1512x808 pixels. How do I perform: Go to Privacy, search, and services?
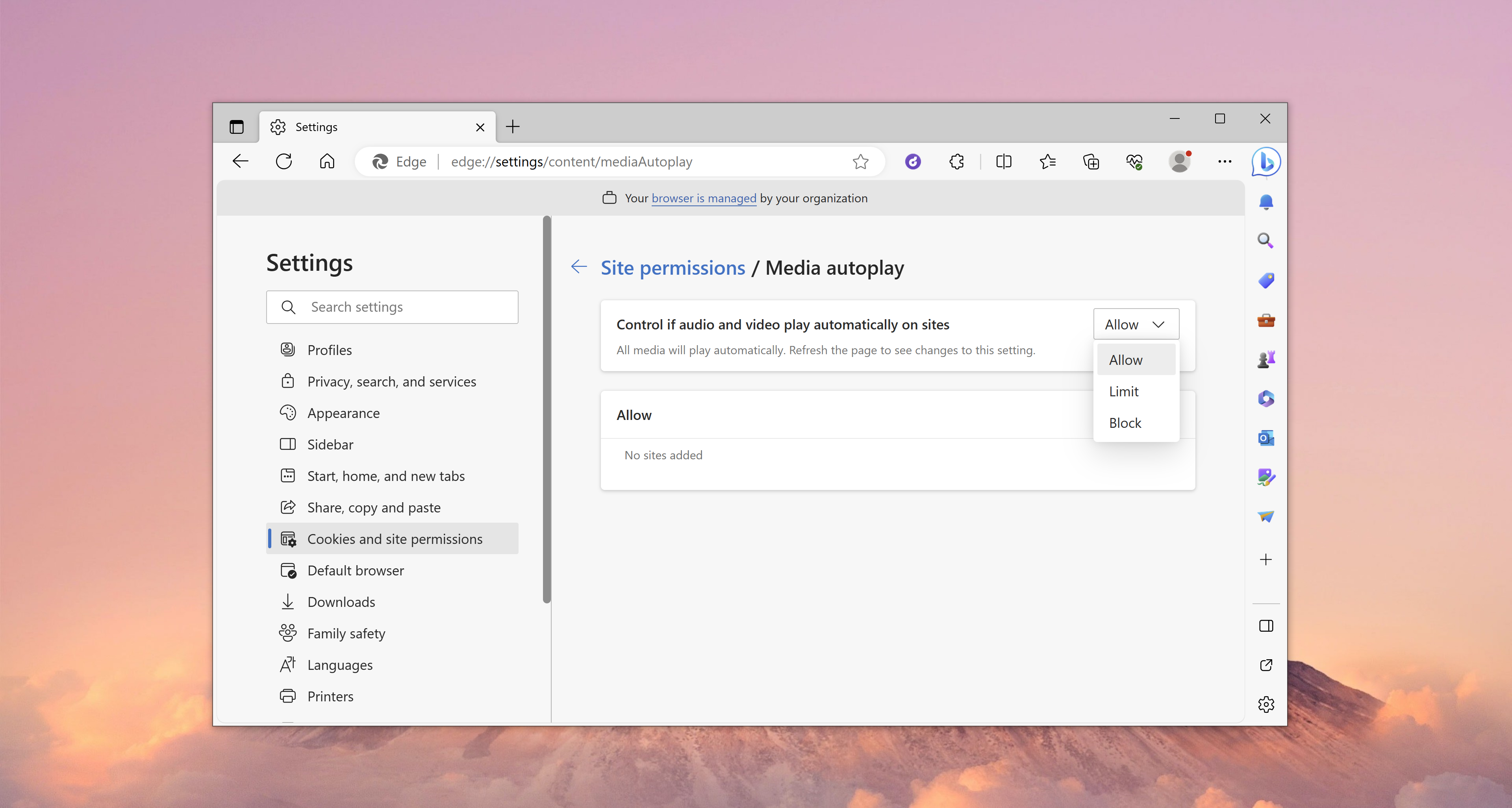point(391,381)
